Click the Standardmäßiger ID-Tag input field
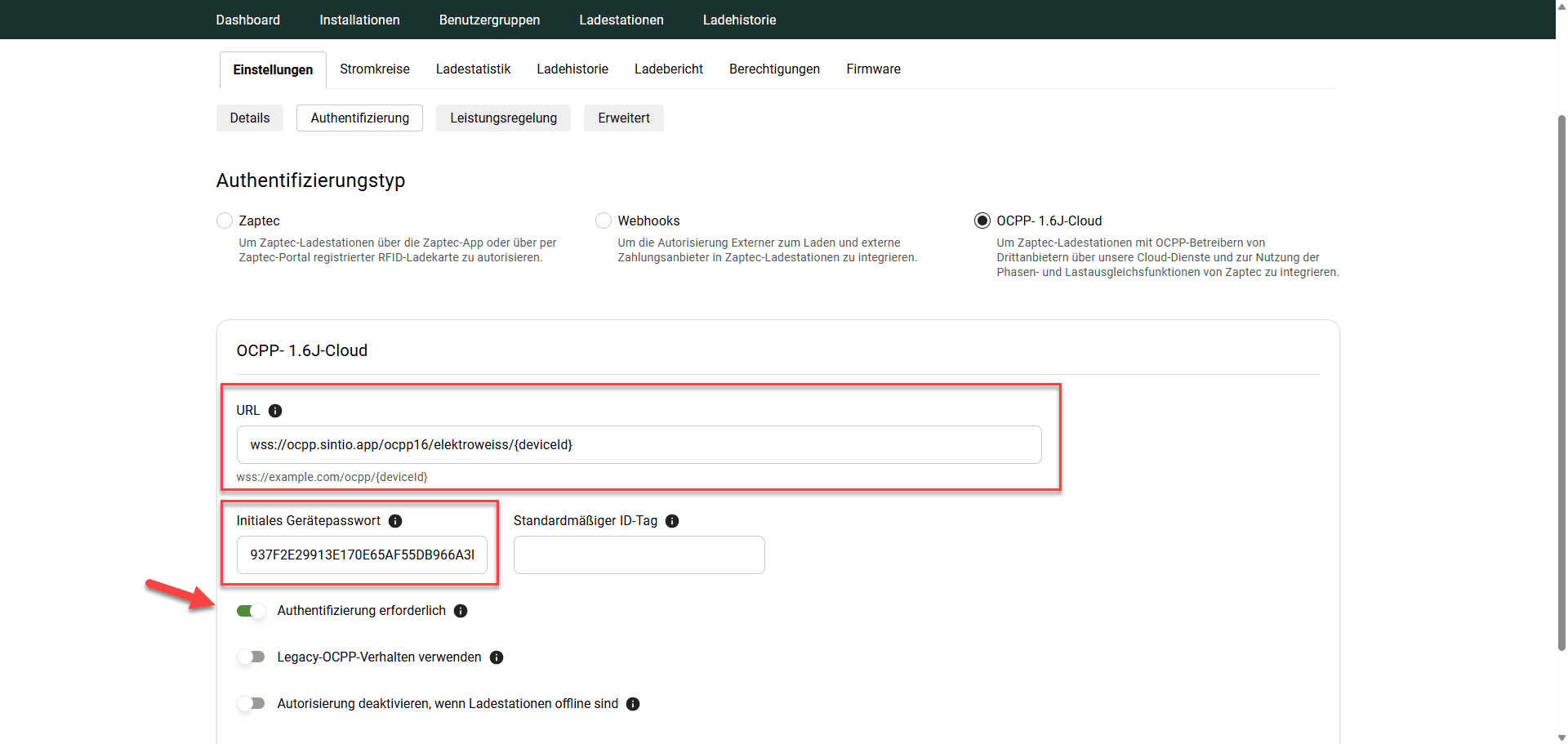Viewport: 1568px width, 744px height. tap(639, 555)
